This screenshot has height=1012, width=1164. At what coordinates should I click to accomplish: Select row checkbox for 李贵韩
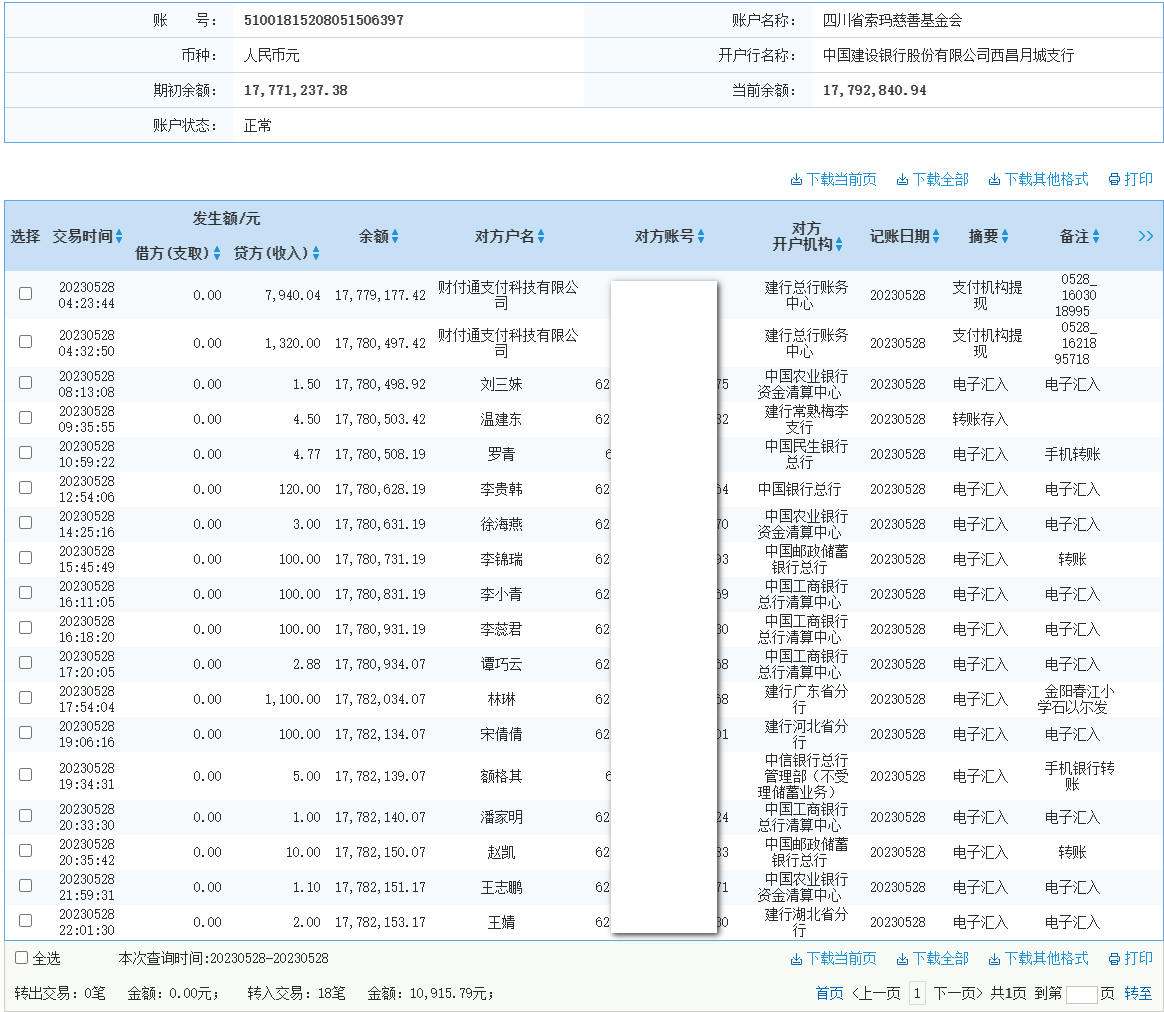pyautogui.click(x=25, y=487)
